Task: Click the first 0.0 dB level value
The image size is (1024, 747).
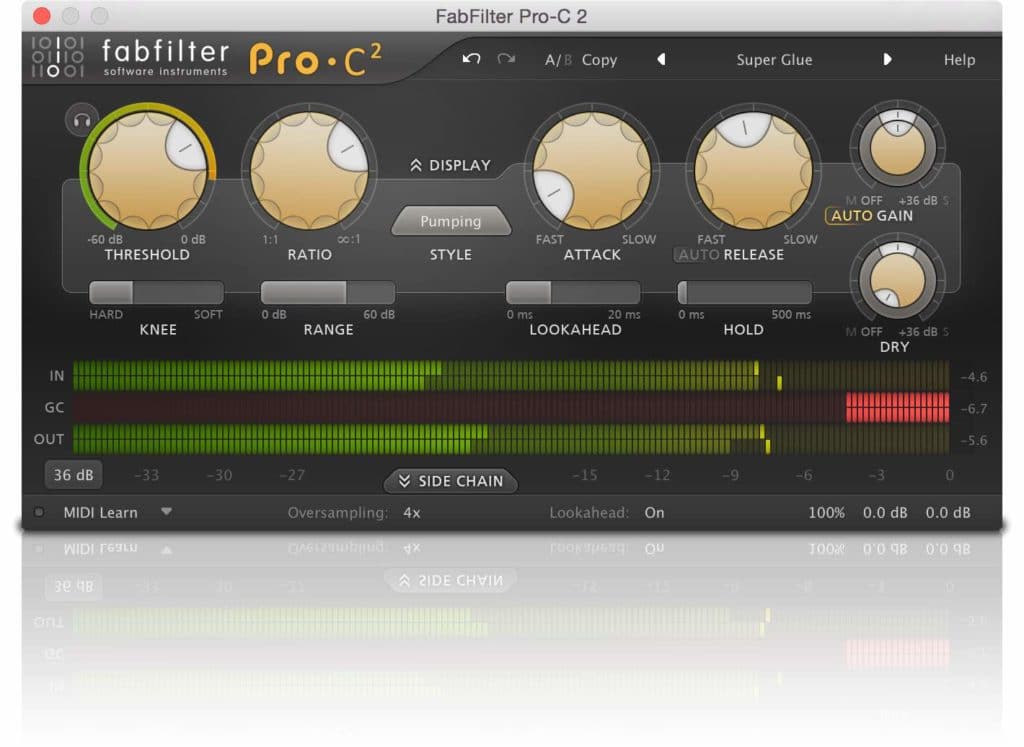Action: point(885,513)
